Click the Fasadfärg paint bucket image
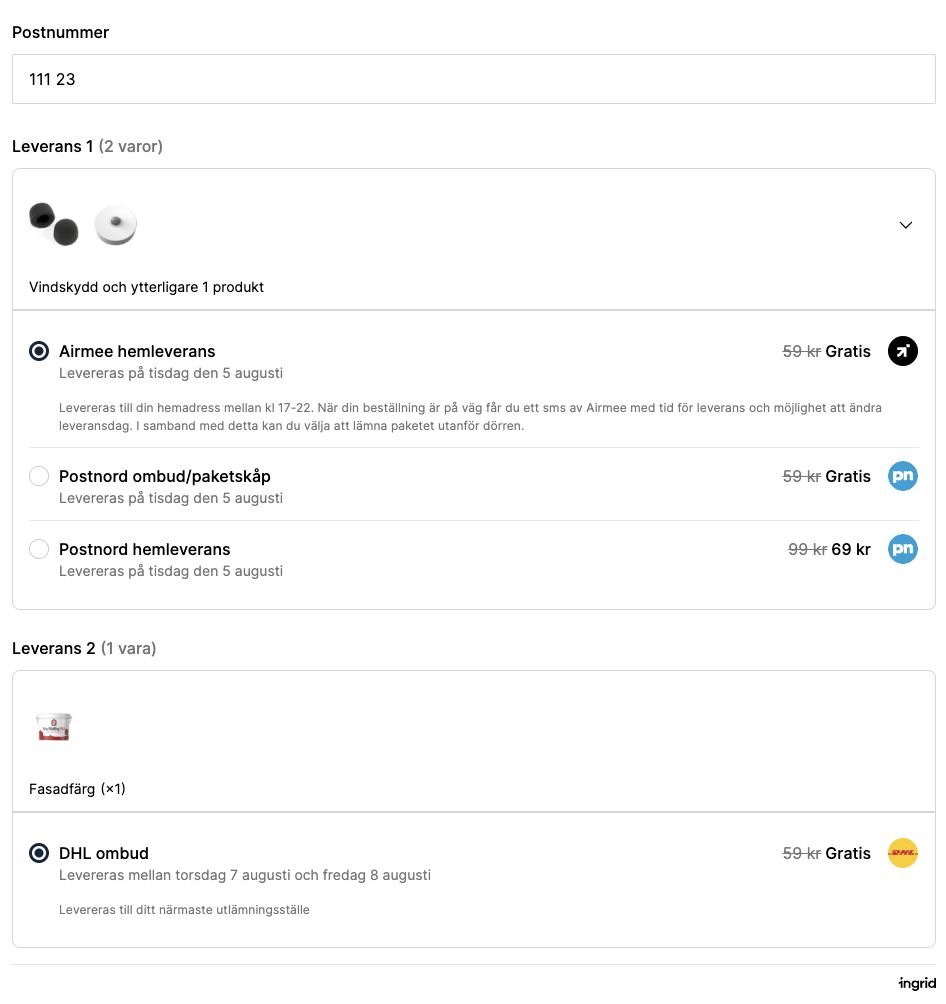The height and width of the screenshot is (1004, 946). (54, 727)
